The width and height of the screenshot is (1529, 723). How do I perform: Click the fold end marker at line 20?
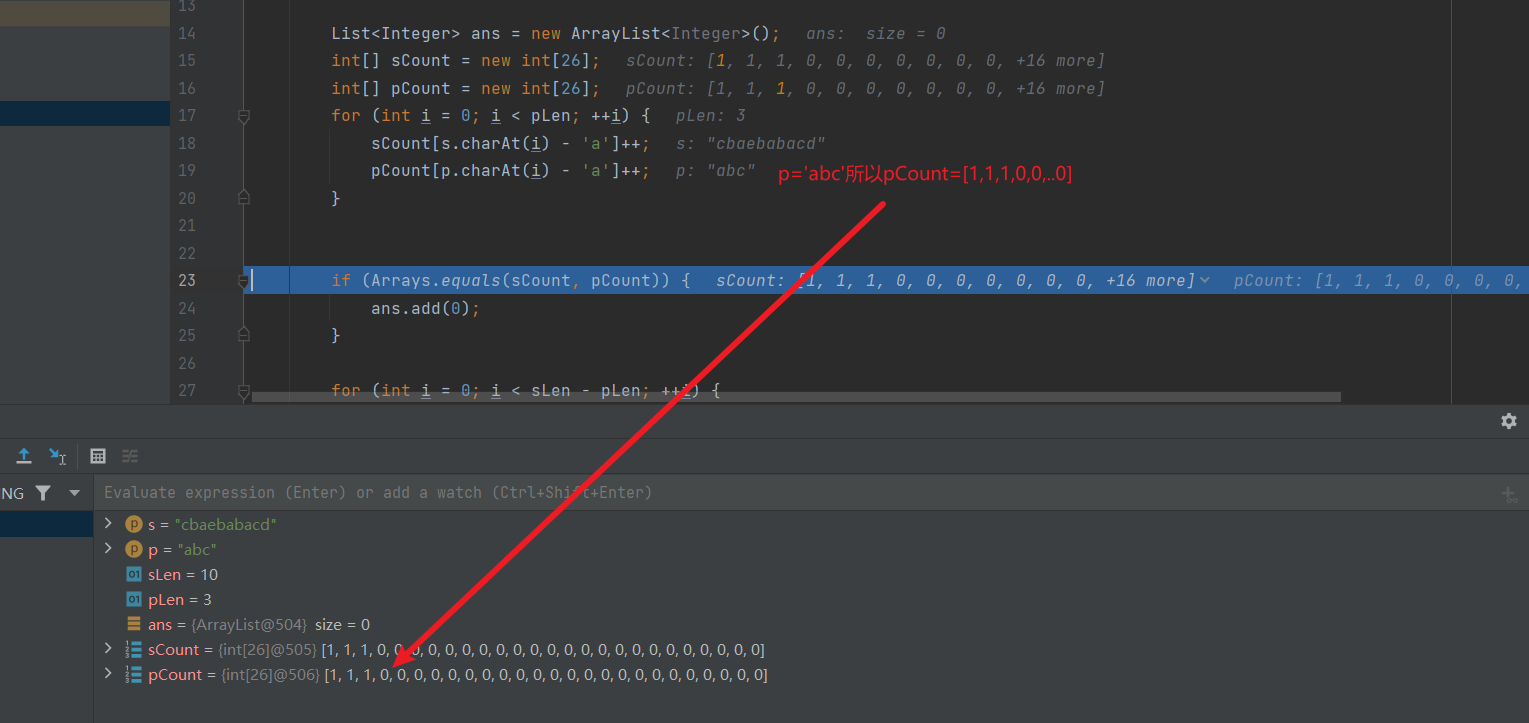(244, 198)
